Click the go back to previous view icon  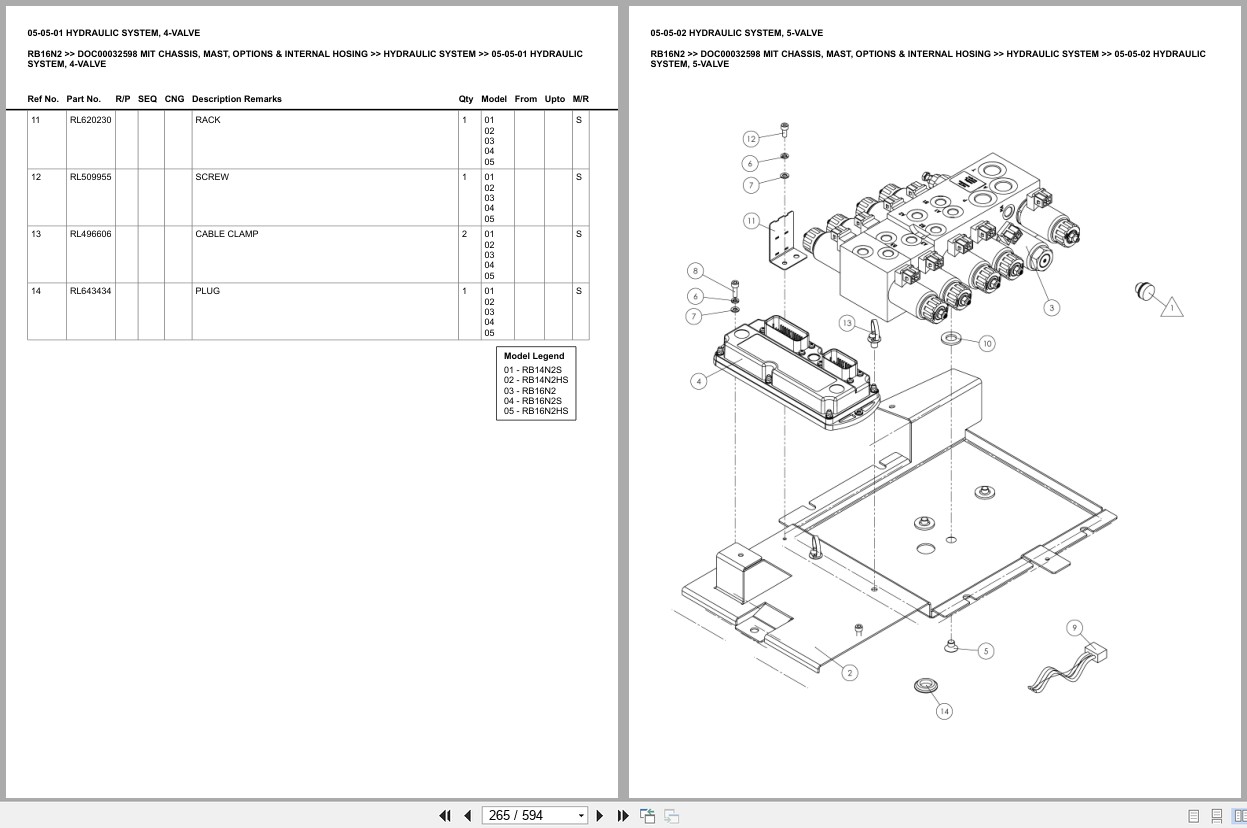(647, 816)
